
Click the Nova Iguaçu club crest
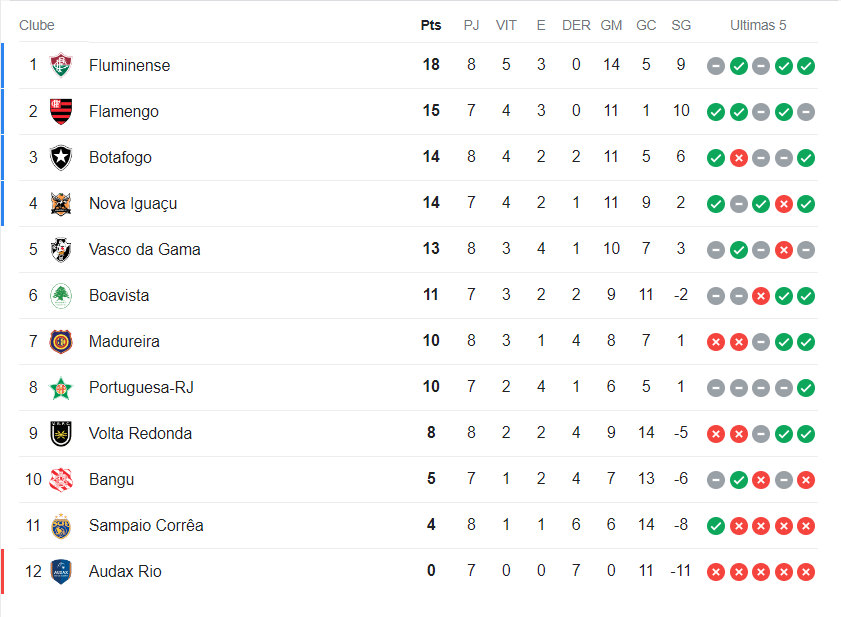click(62, 203)
